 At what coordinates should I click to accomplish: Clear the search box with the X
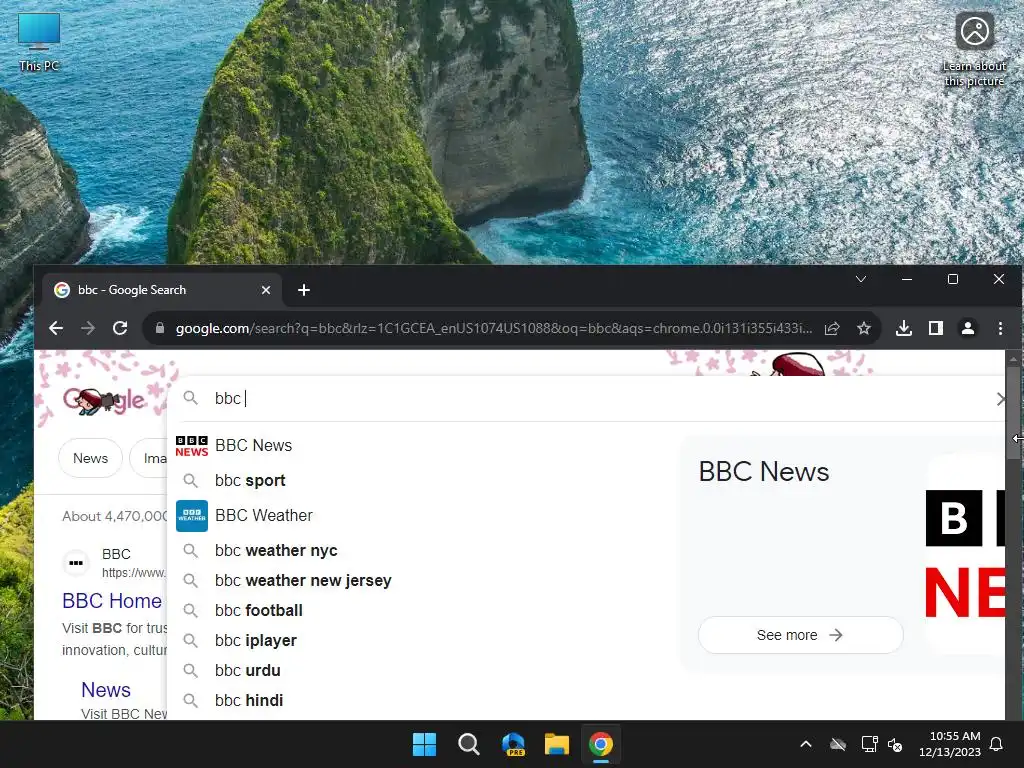[1000, 398]
